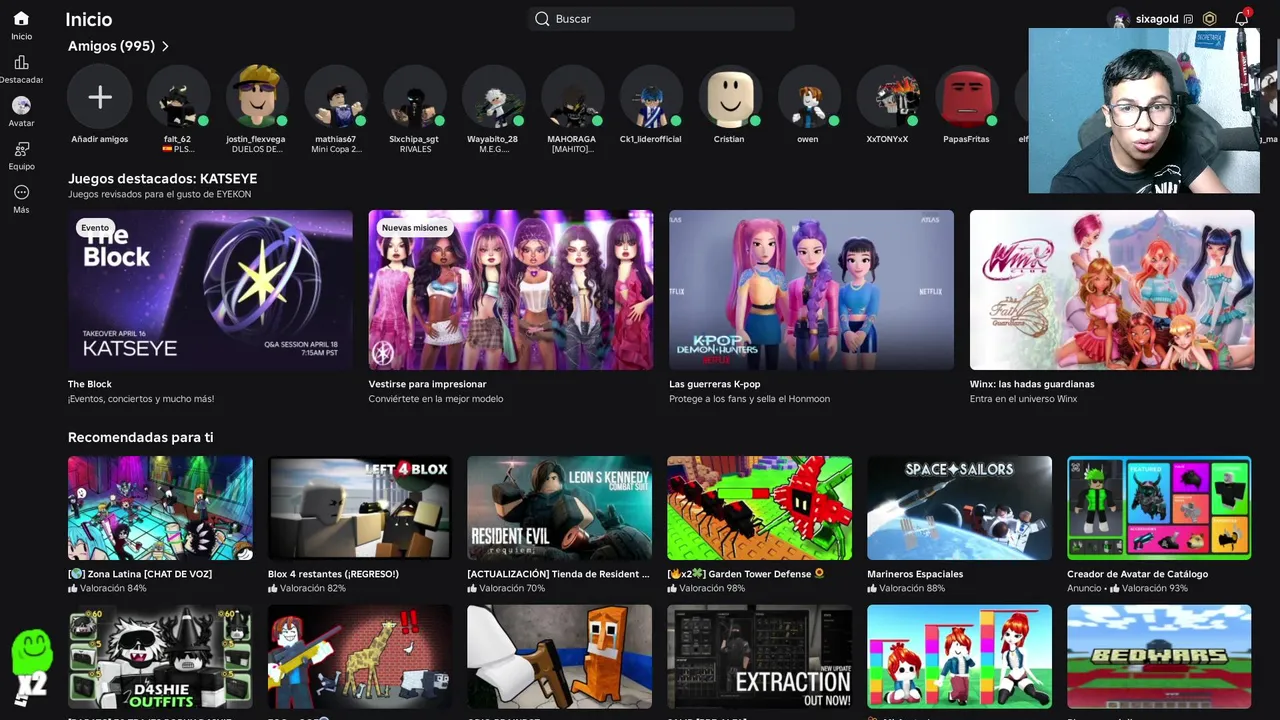This screenshot has height=720, width=1280.
Task: Click 'Marineros Espaciales' title
Action: tap(915, 574)
